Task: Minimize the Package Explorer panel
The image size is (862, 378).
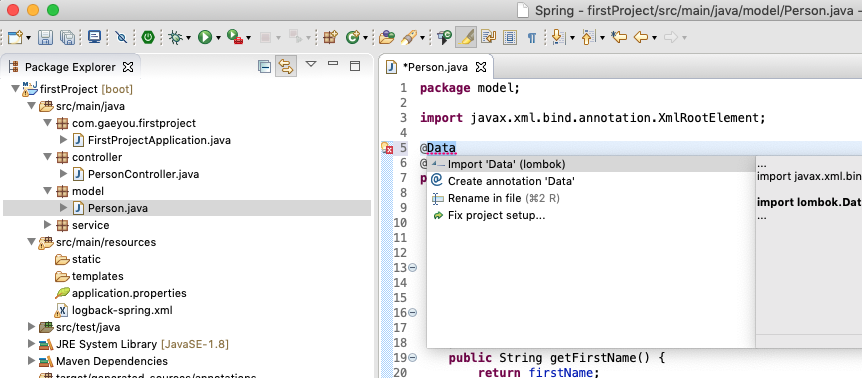Action: pyautogui.click(x=333, y=64)
